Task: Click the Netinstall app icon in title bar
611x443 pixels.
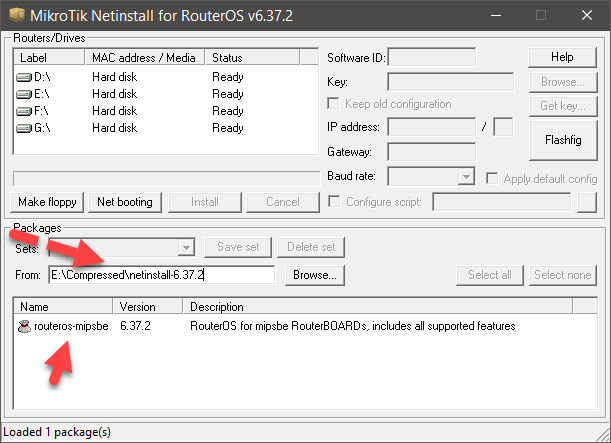Action: click(17, 15)
